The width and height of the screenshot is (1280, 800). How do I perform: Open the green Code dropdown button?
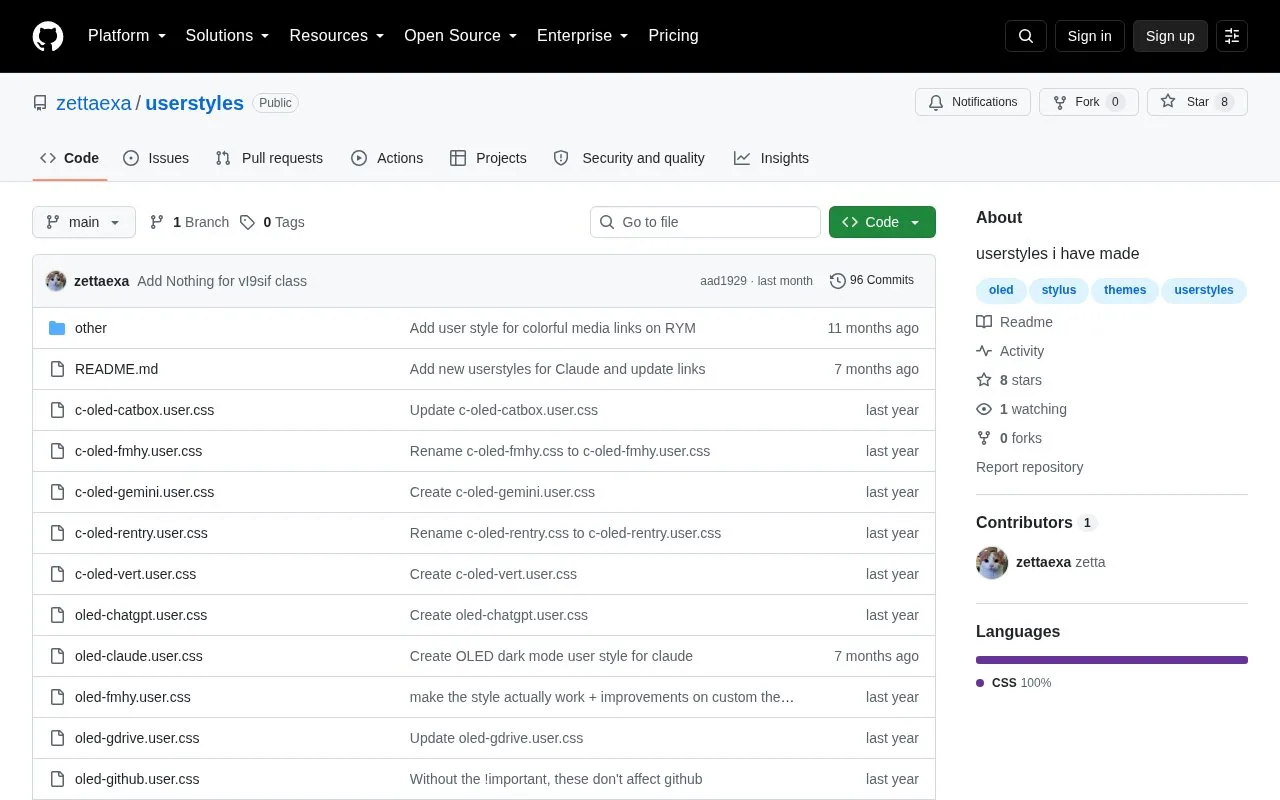pos(882,222)
